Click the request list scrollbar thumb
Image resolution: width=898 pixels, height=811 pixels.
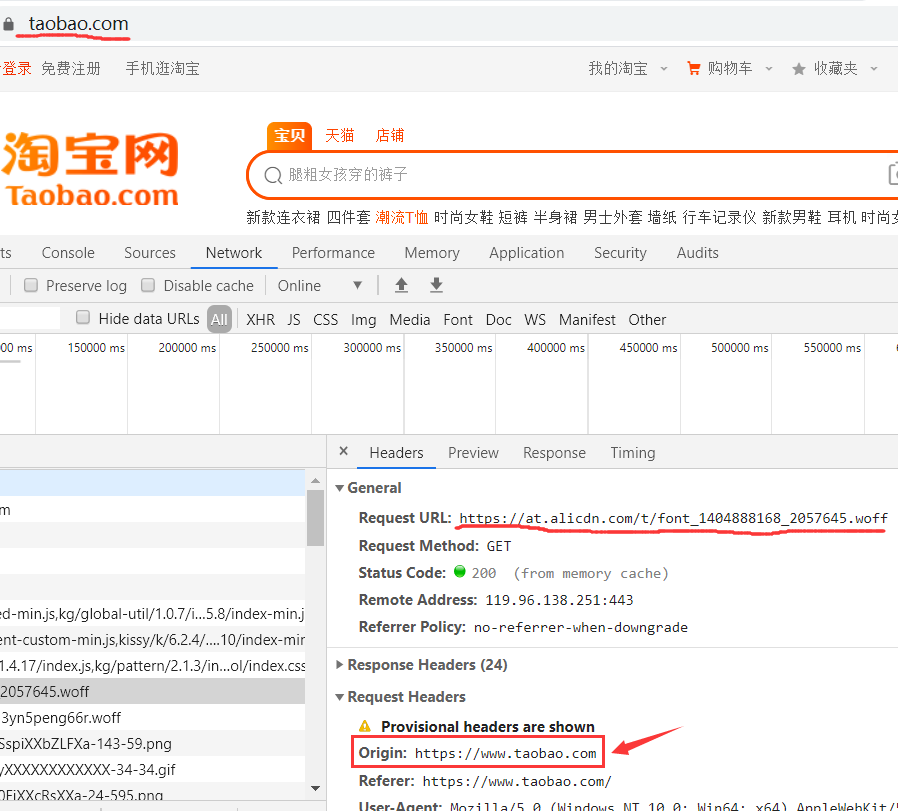[315, 518]
